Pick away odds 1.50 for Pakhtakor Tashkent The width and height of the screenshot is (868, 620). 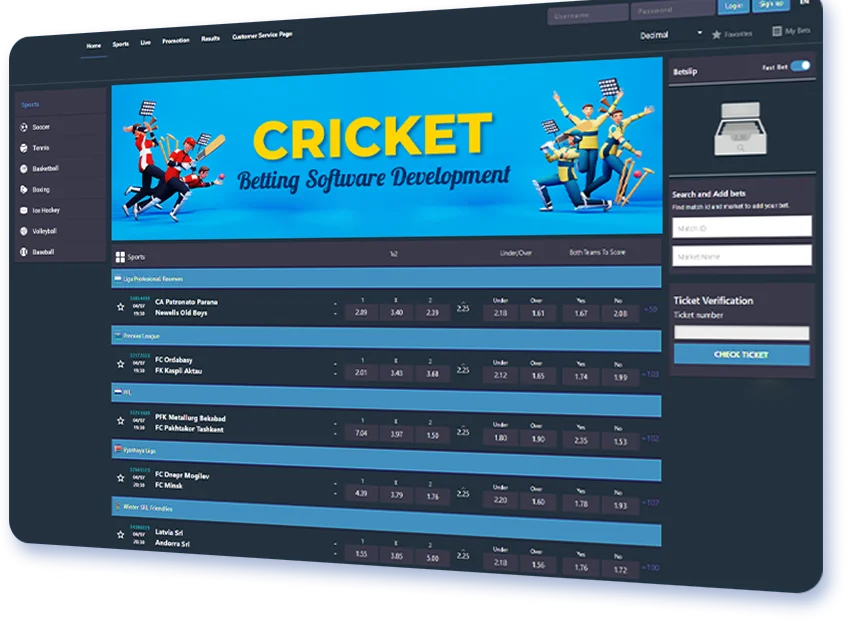pos(432,436)
